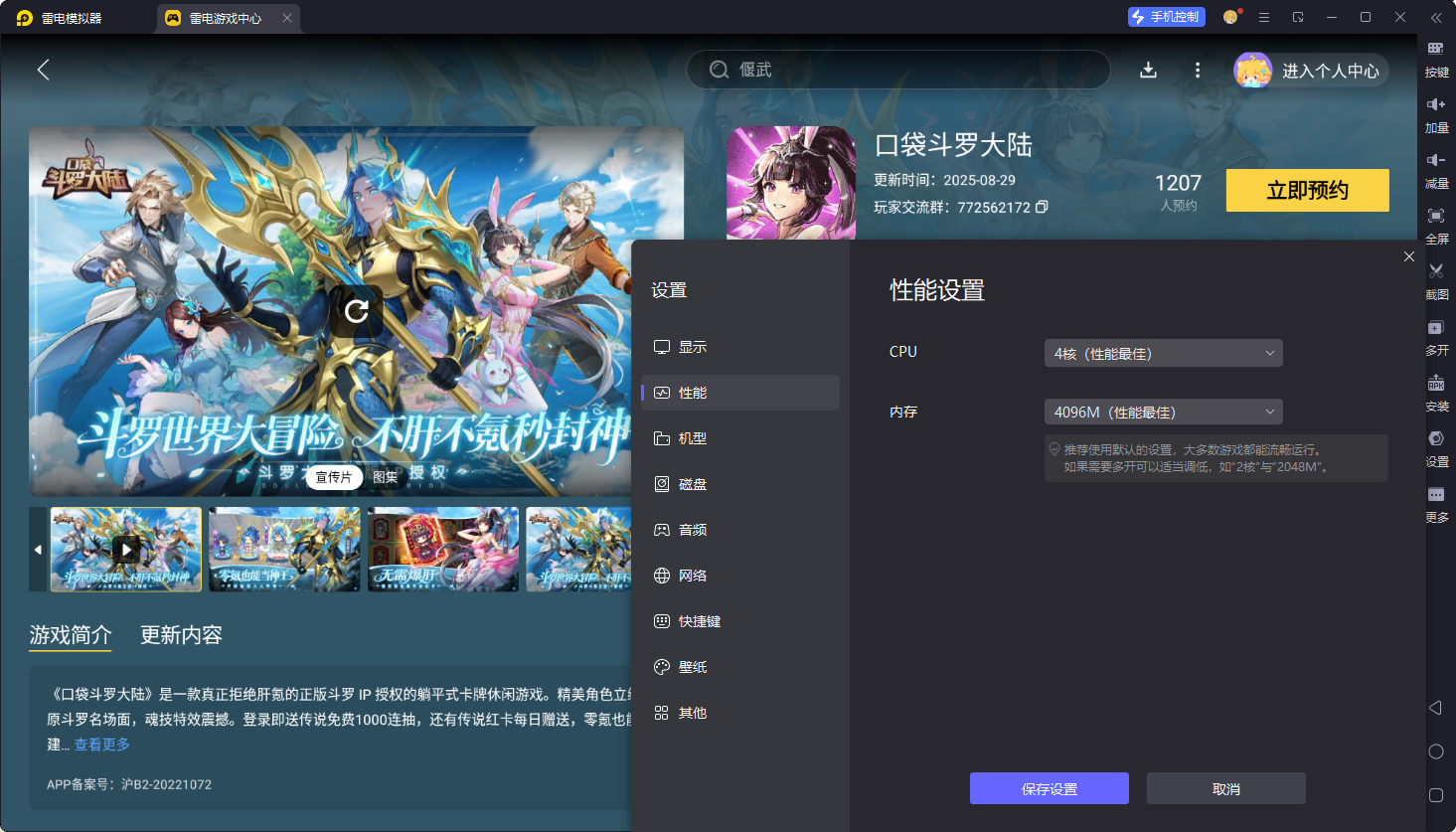Open 查看更多 link in description
The width and height of the screenshot is (1456, 832).
pos(102,744)
